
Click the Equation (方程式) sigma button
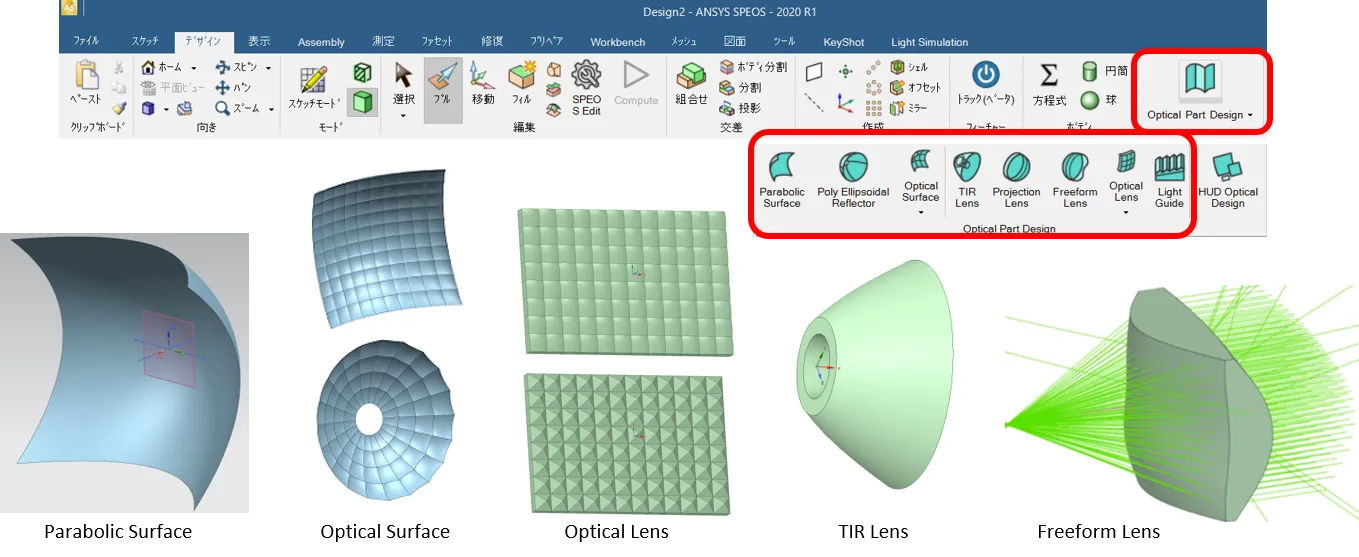coord(1049,84)
